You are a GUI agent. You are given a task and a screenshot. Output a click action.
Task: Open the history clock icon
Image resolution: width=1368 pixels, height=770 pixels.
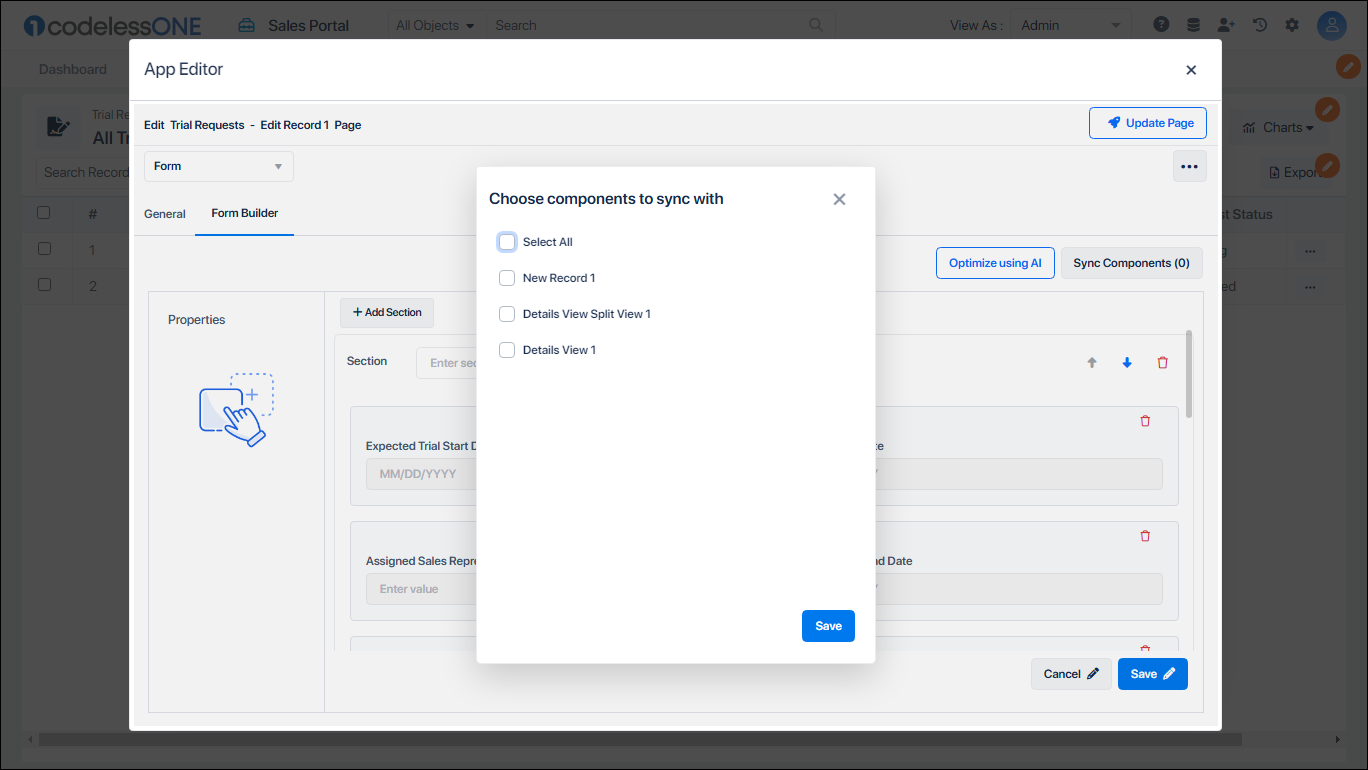[x=1259, y=25]
